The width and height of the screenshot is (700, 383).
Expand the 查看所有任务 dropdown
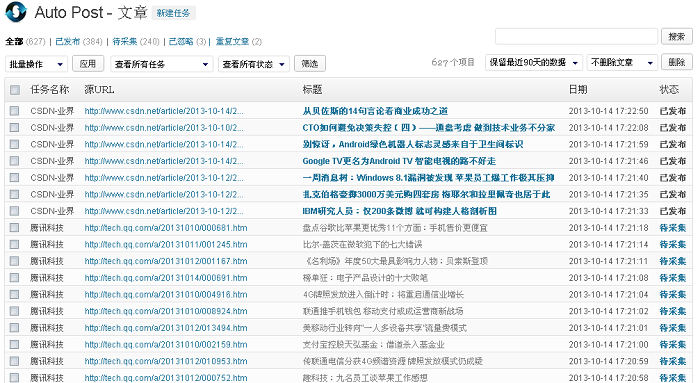pyautogui.click(x=161, y=64)
